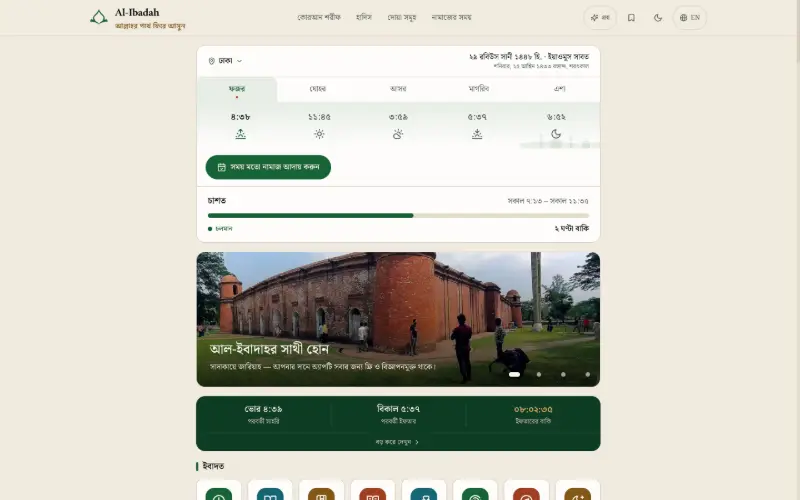Screen dimensions: 800x500
Task: Open the নামাজের সময় menu item
Action: pos(451,17)
